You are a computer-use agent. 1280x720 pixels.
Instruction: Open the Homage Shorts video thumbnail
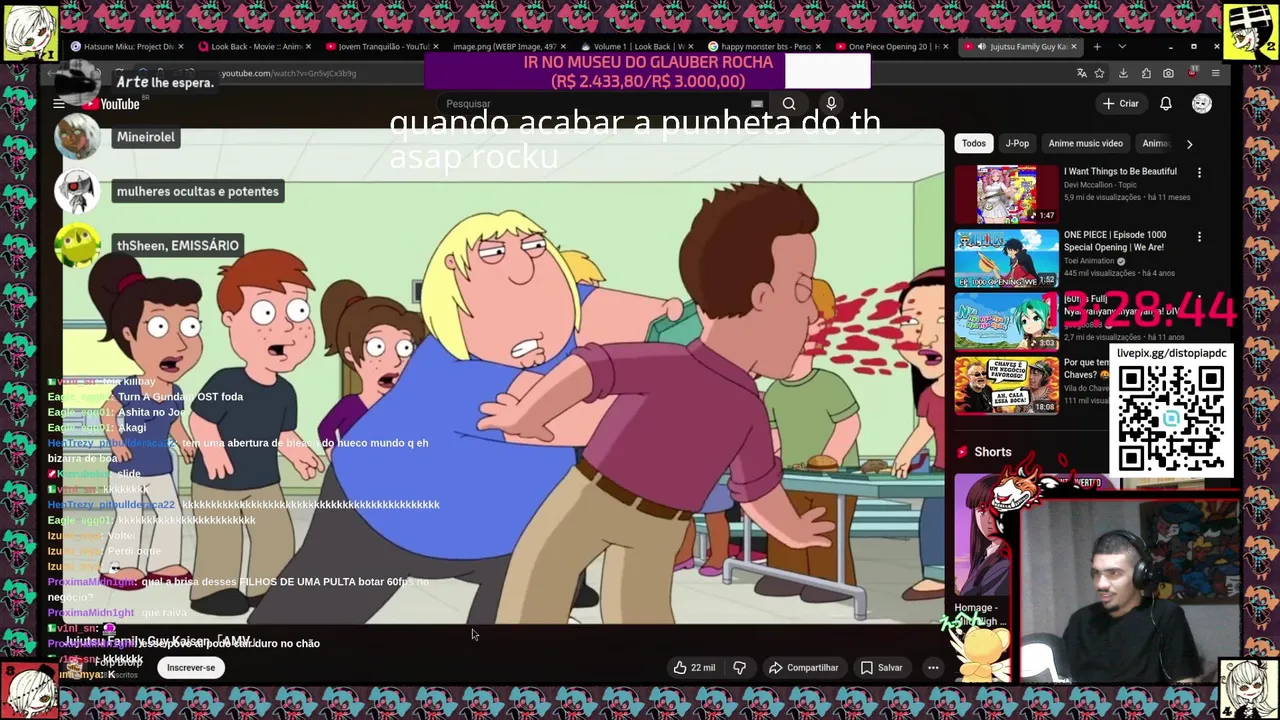point(985,535)
